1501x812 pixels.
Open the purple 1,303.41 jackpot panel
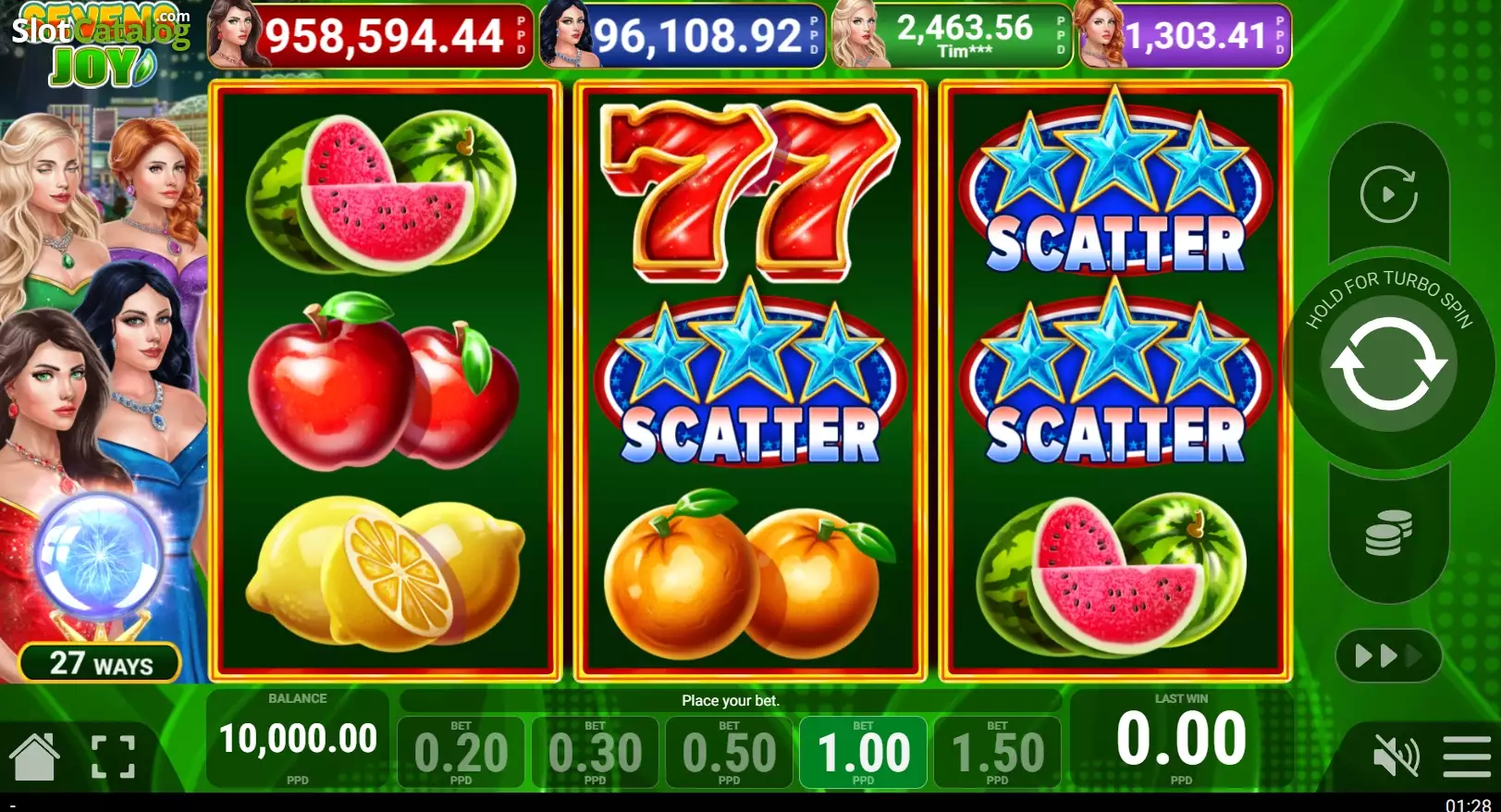point(1185,35)
